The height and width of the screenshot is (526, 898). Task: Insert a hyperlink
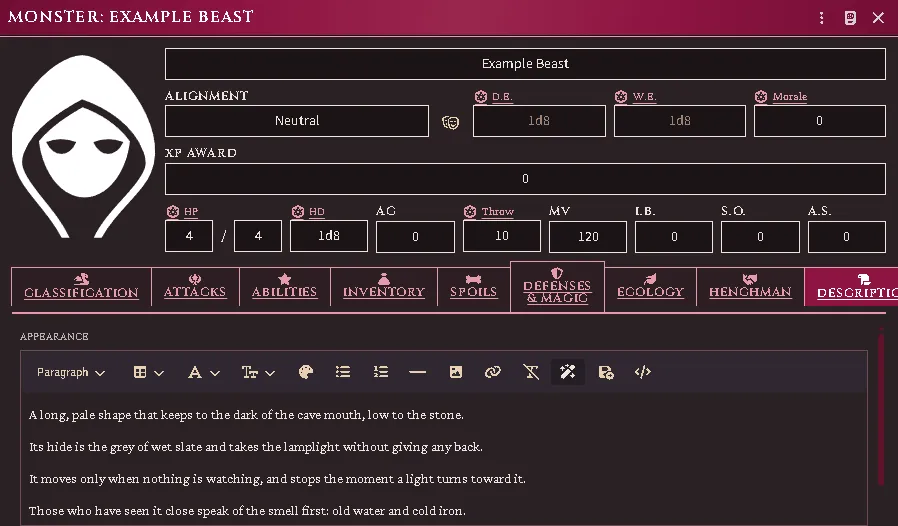click(493, 372)
